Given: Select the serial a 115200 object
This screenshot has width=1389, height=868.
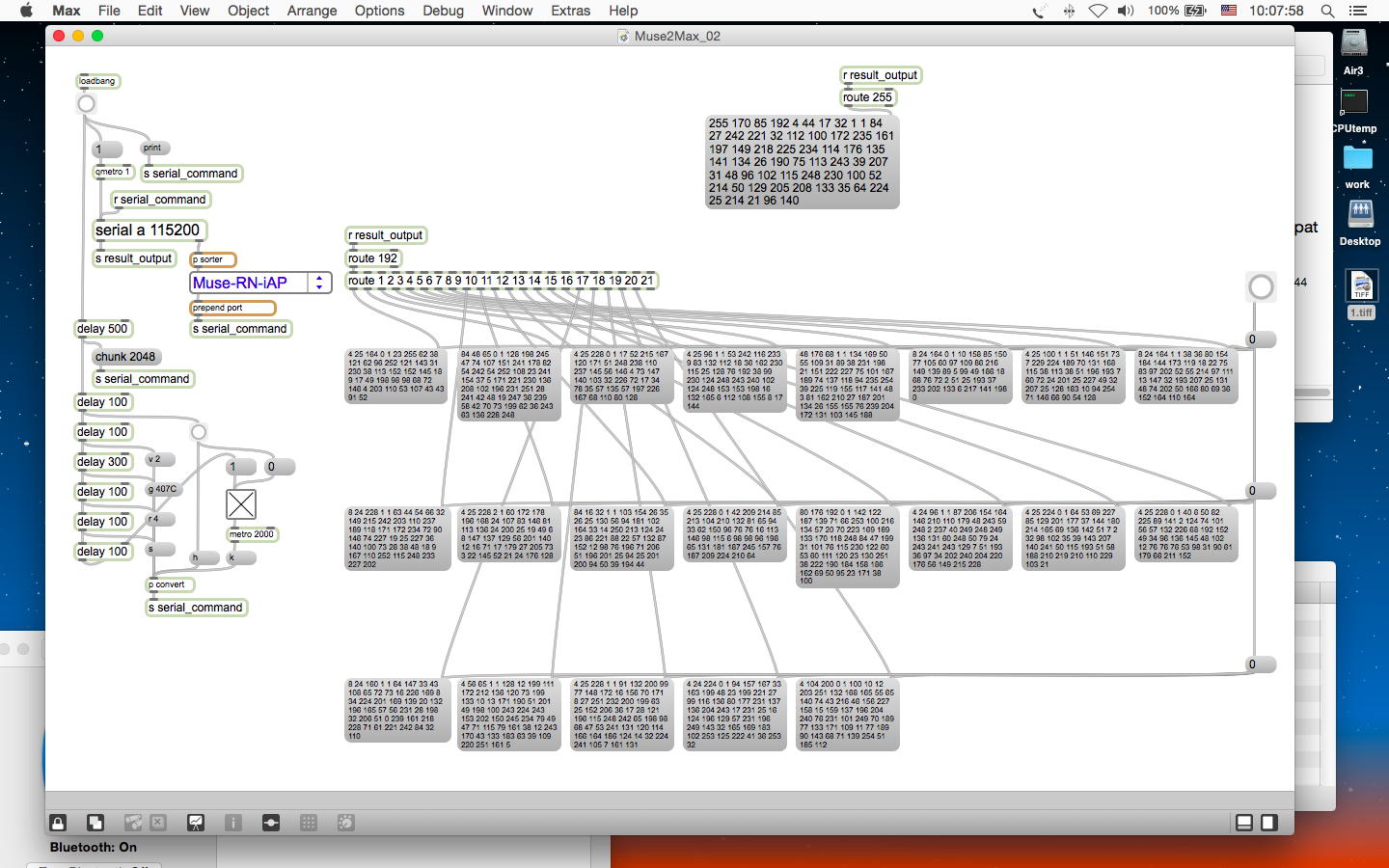Looking at the screenshot, I should point(150,231).
